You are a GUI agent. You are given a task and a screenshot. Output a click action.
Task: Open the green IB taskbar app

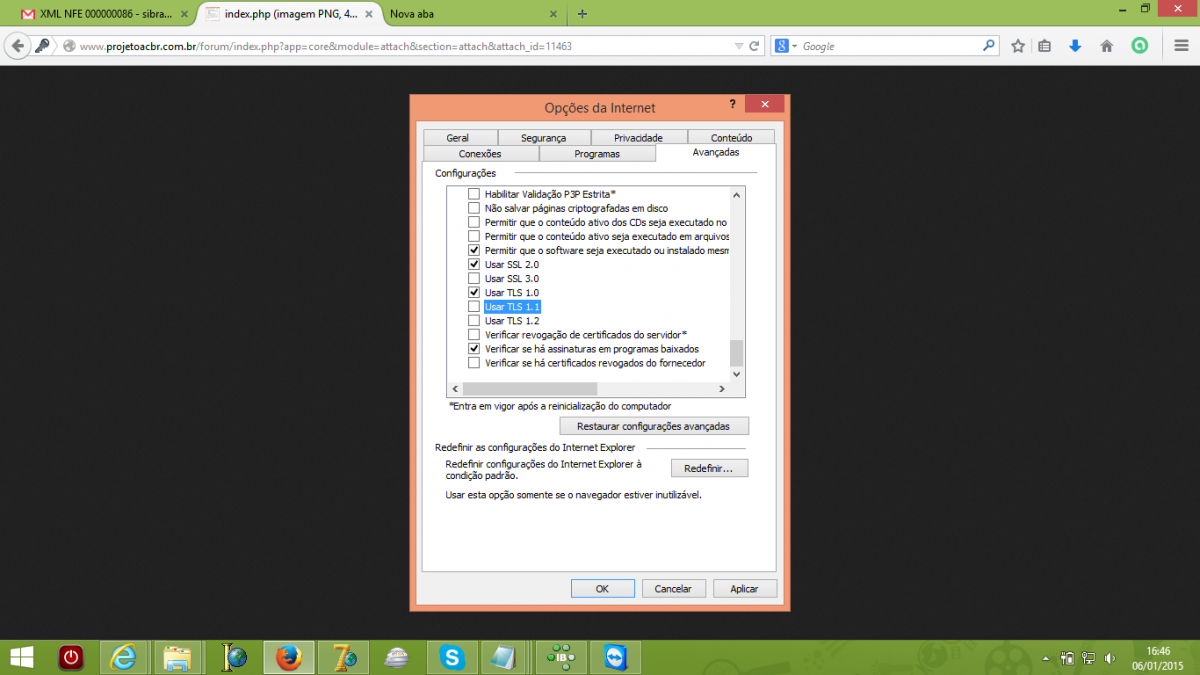[x=560, y=657]
